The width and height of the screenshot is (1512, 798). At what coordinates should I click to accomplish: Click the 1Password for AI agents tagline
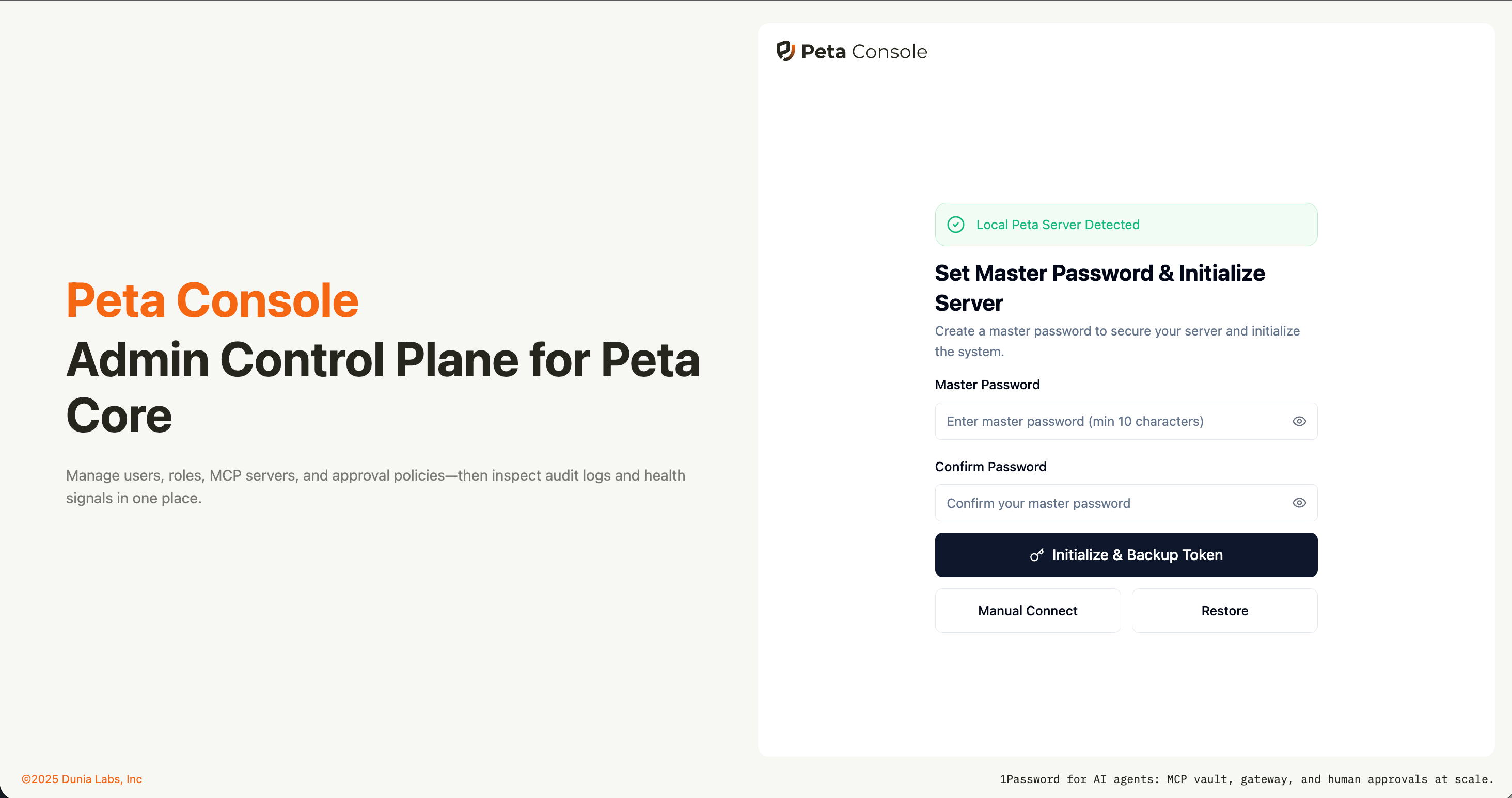click(x=1246, y=779)
